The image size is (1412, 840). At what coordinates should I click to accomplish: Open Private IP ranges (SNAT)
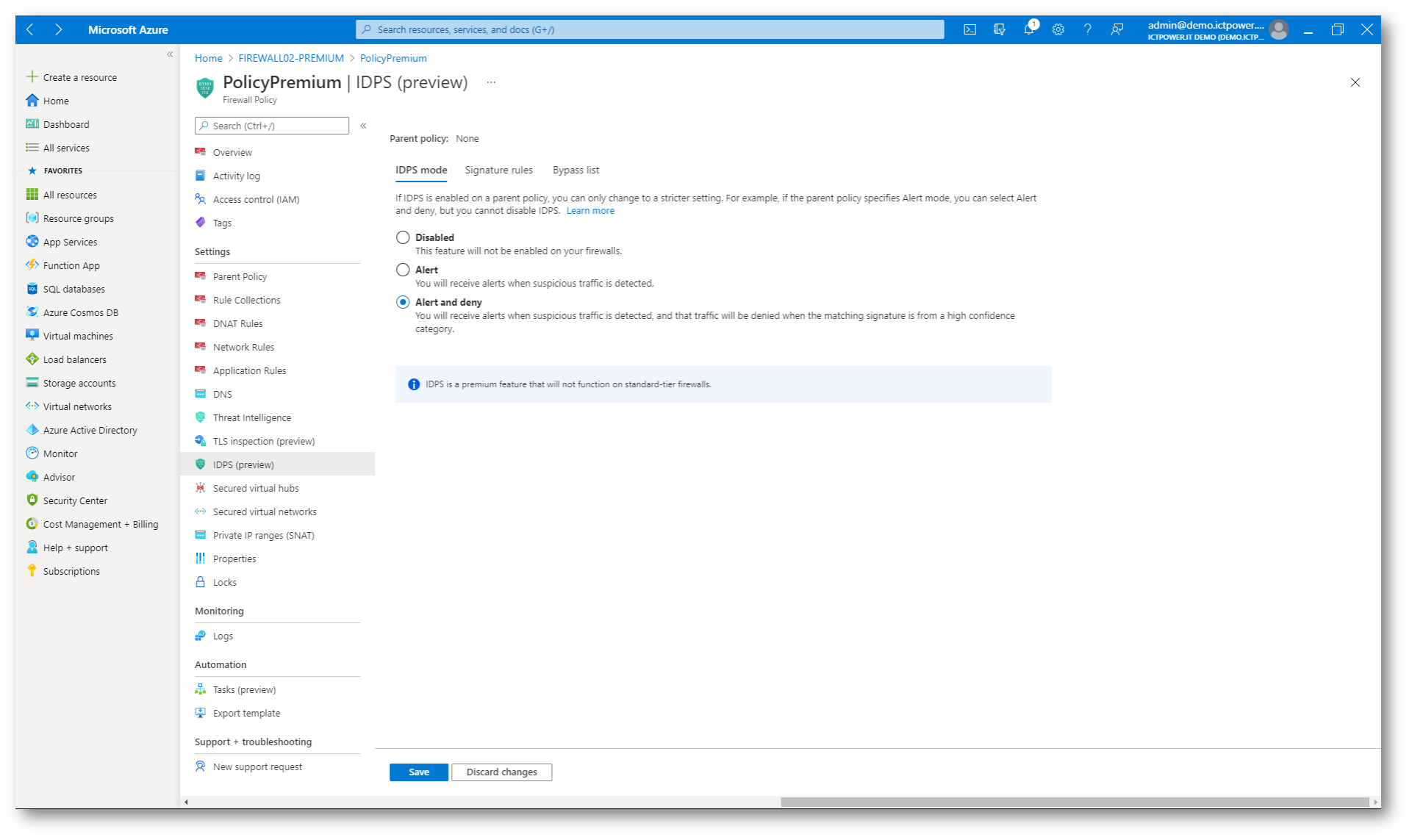click(x=263, y=535)
